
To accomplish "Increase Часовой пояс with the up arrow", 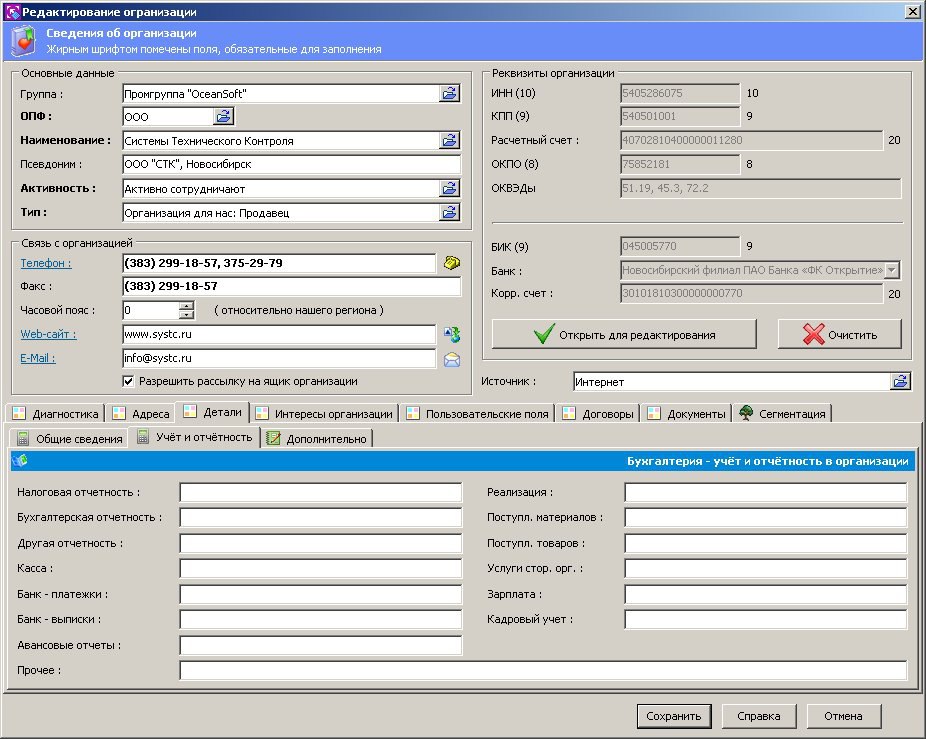I will pyautogui.click(x=186, y=306).
